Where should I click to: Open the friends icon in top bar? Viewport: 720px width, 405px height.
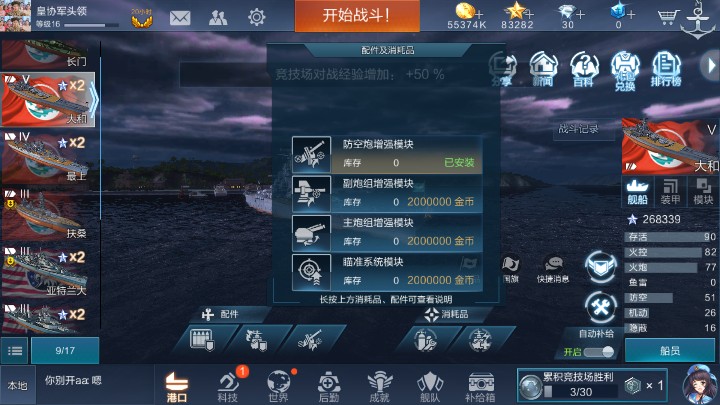[218, 18]
